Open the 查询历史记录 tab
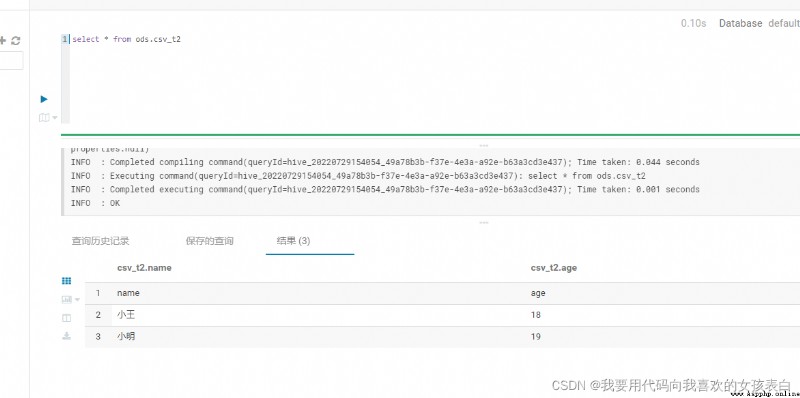Image resolution: width=800 pixels, height=398 pixels. click(x=101, y=241)
